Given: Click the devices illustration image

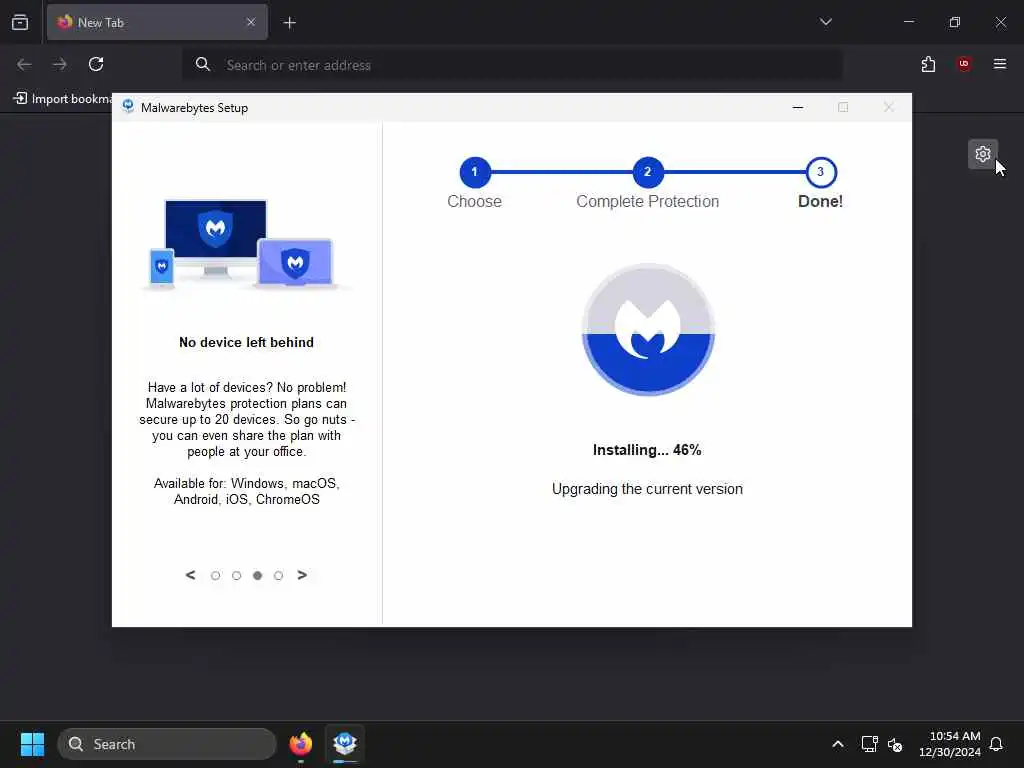Looking at the screenshot, I should (x=246, y=244).
